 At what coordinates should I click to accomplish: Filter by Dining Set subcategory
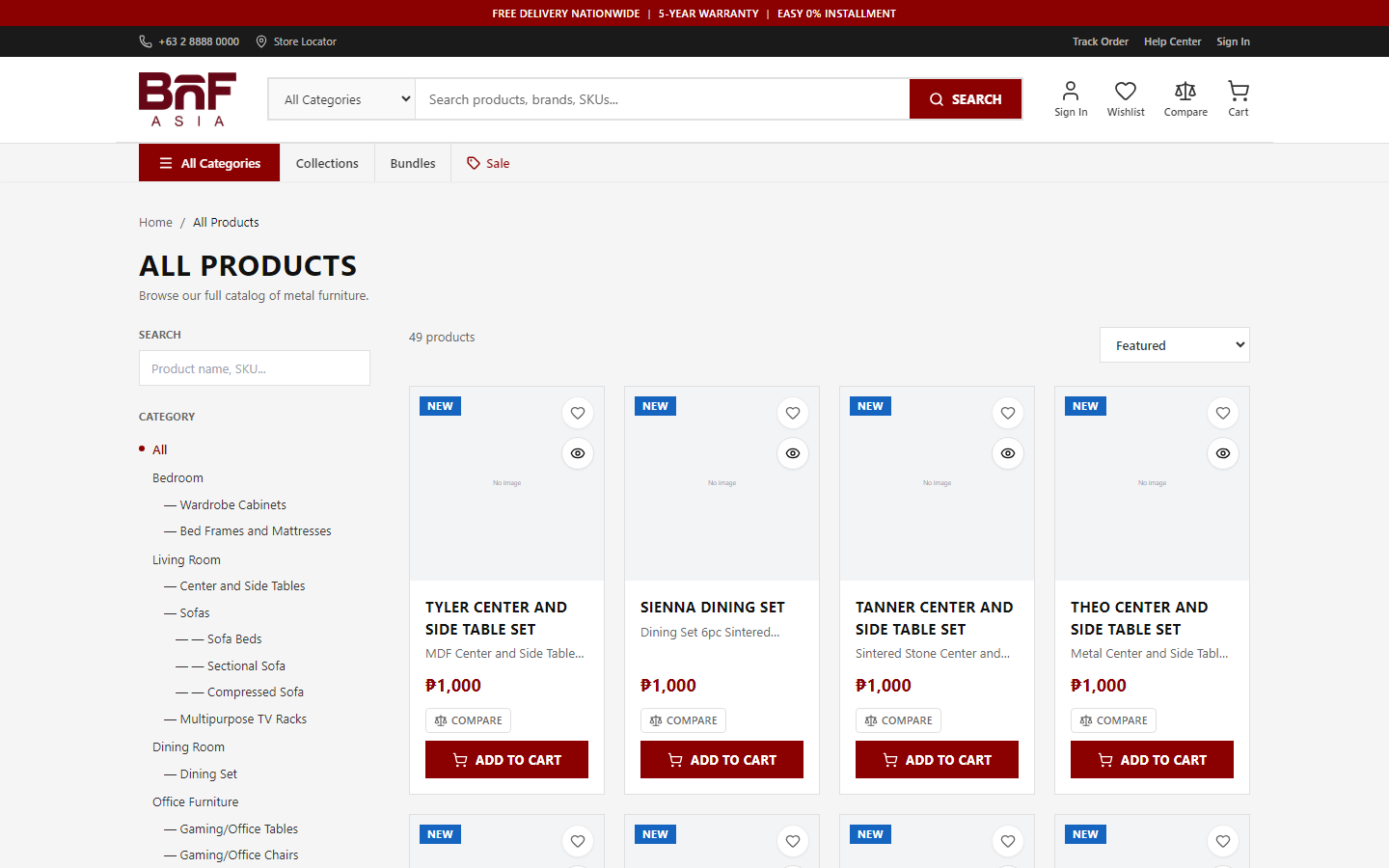coord(201,773)
